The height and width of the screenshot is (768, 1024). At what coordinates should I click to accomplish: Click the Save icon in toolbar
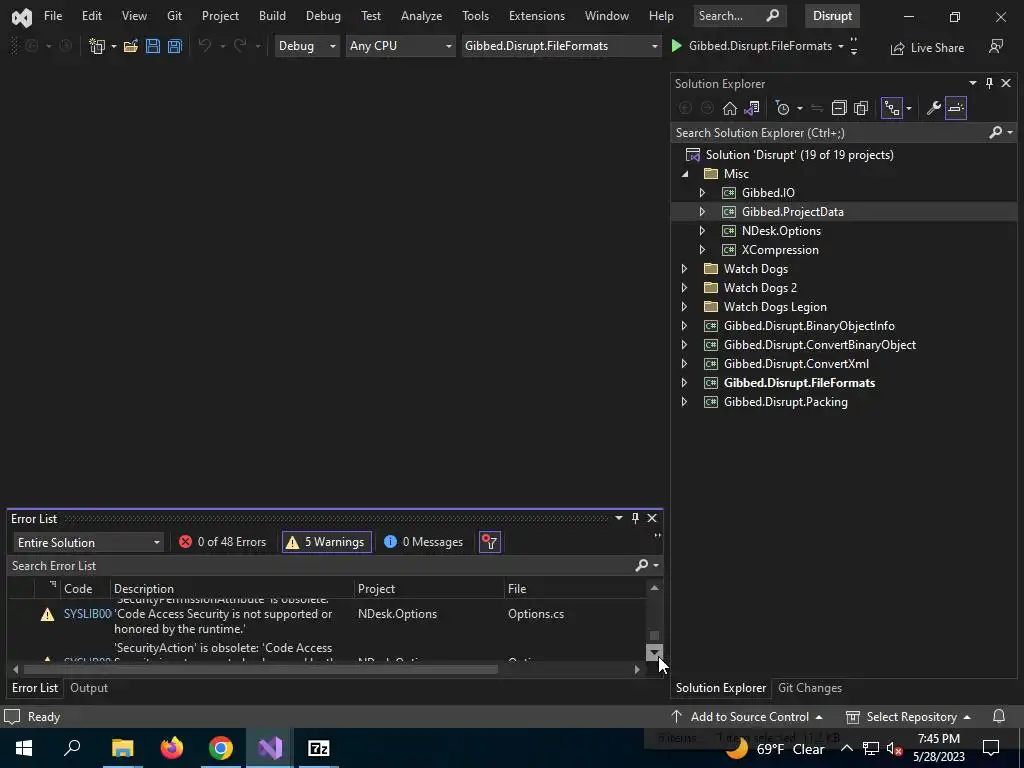tap(153, 46)
